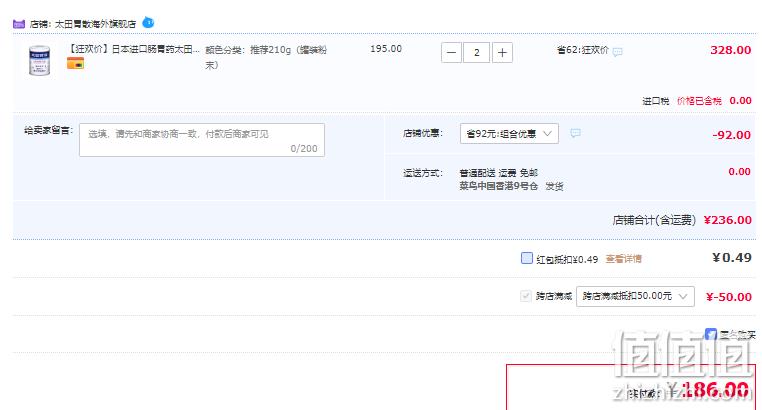Open the product thumbnail of the stomach medicine can
This screenshot has height=410, width=762.
[x=39, y=60]
